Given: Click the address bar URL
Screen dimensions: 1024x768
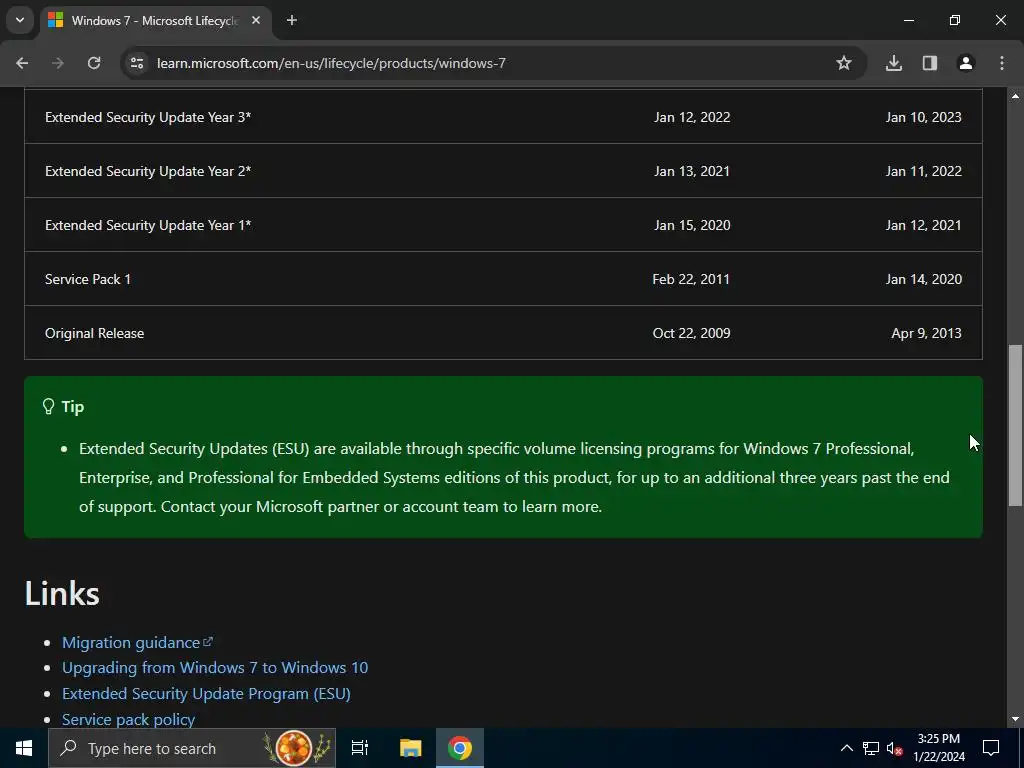Looking at the screenshot, I should point(331,63).
